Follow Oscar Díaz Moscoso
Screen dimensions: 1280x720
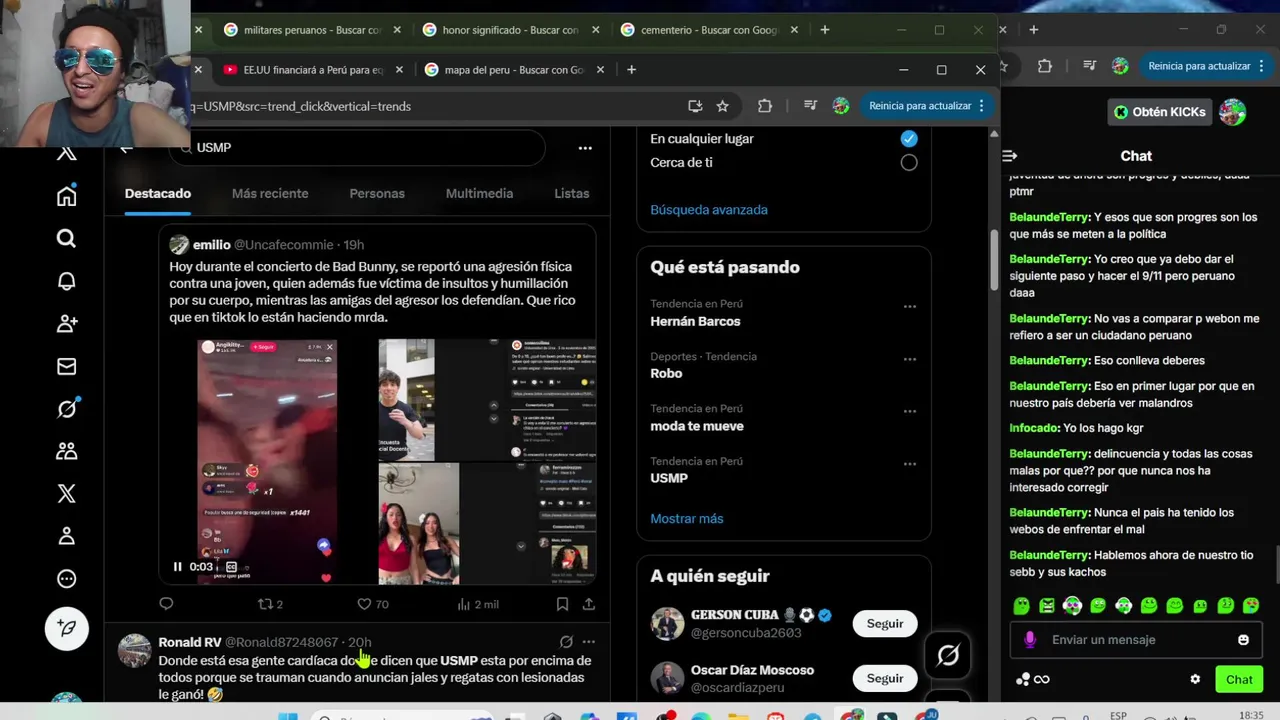[885, 678]
